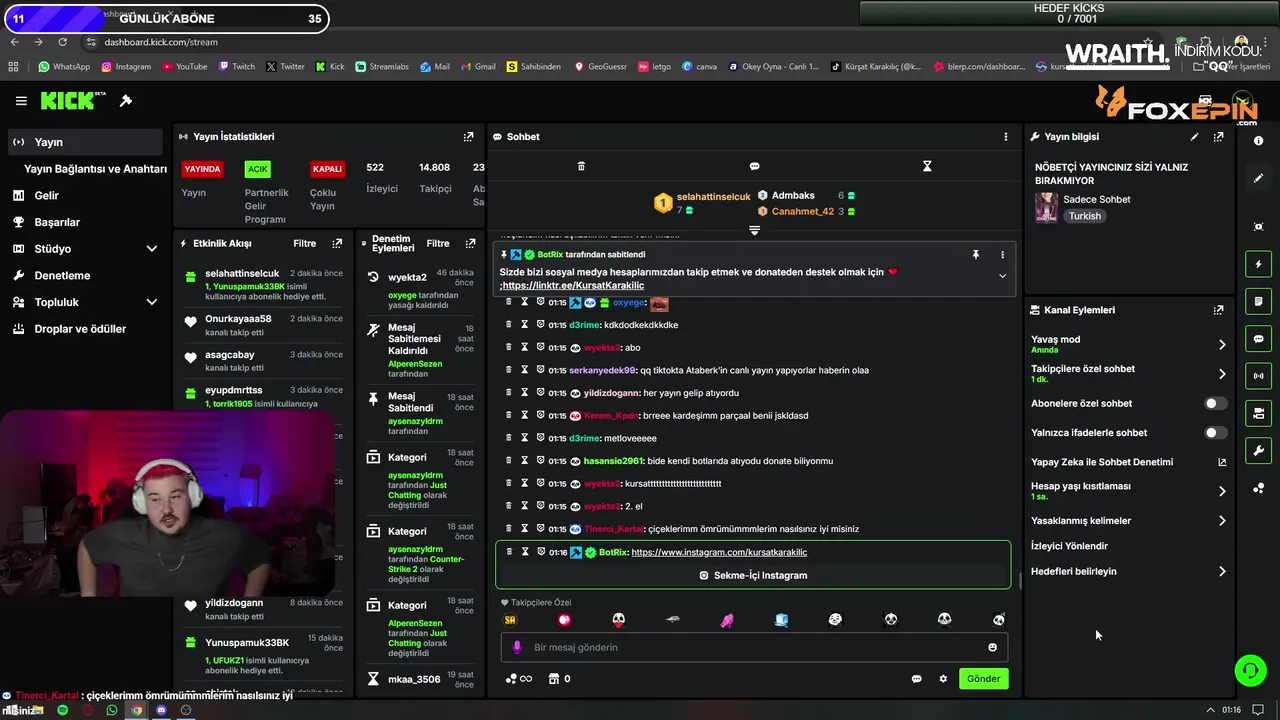Click Sekme-İçi Instagram button
1280x720 pixels.
pyautogui.click(x=753, y=576)
